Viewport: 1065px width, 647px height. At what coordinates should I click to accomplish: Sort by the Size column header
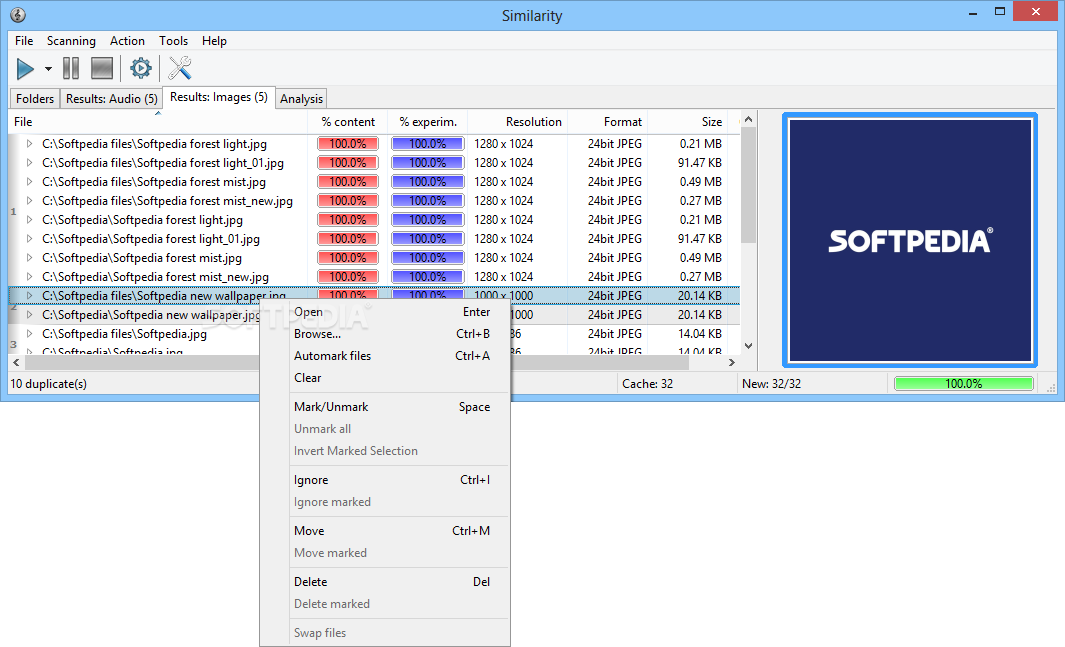[x=687, y=122]
